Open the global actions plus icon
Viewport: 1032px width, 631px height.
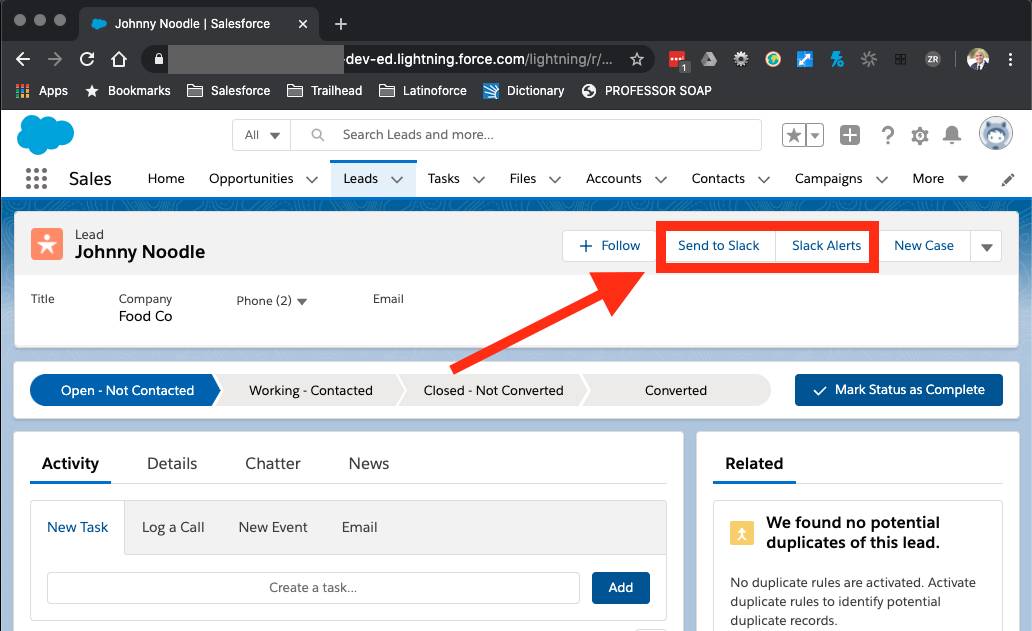850,136
